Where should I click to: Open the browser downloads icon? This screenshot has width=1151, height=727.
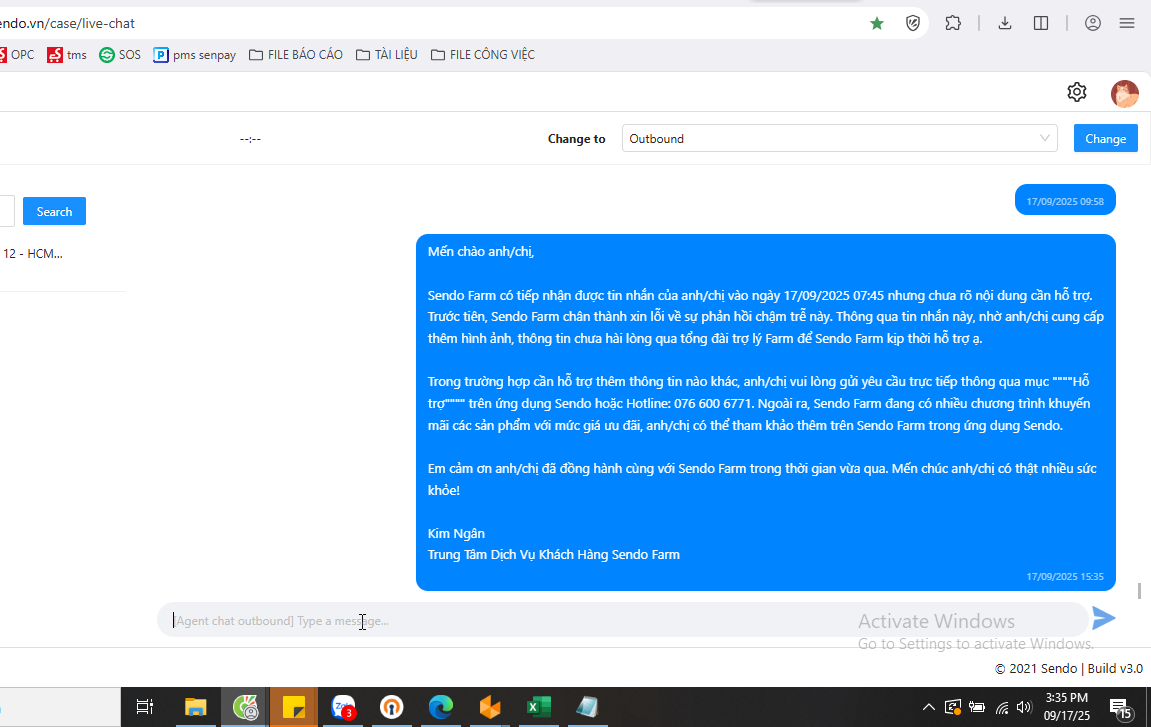[1005, 23]
